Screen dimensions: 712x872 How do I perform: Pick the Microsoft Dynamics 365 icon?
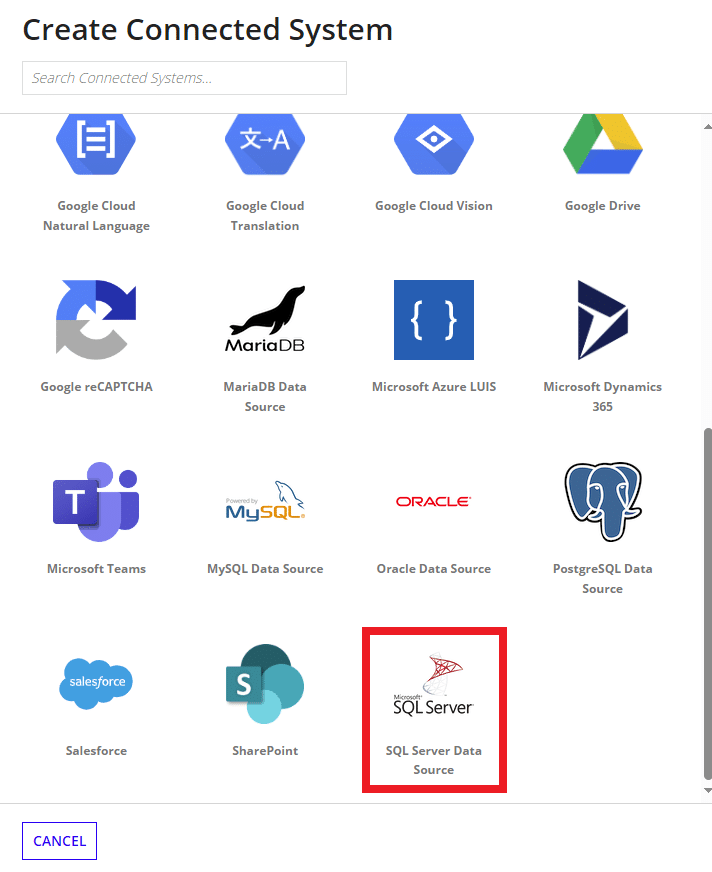(x=602, y=320)
